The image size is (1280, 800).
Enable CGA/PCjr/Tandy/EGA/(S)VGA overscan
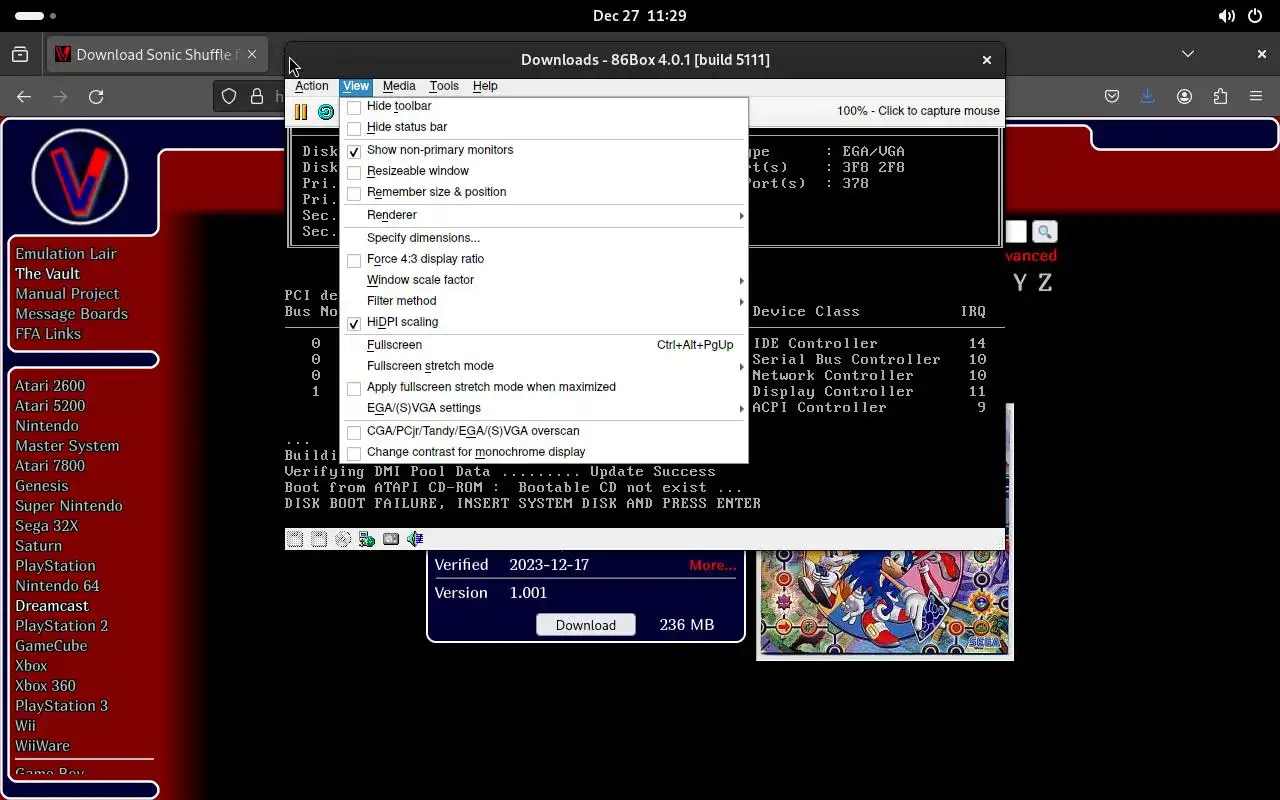tap(354, 432)
